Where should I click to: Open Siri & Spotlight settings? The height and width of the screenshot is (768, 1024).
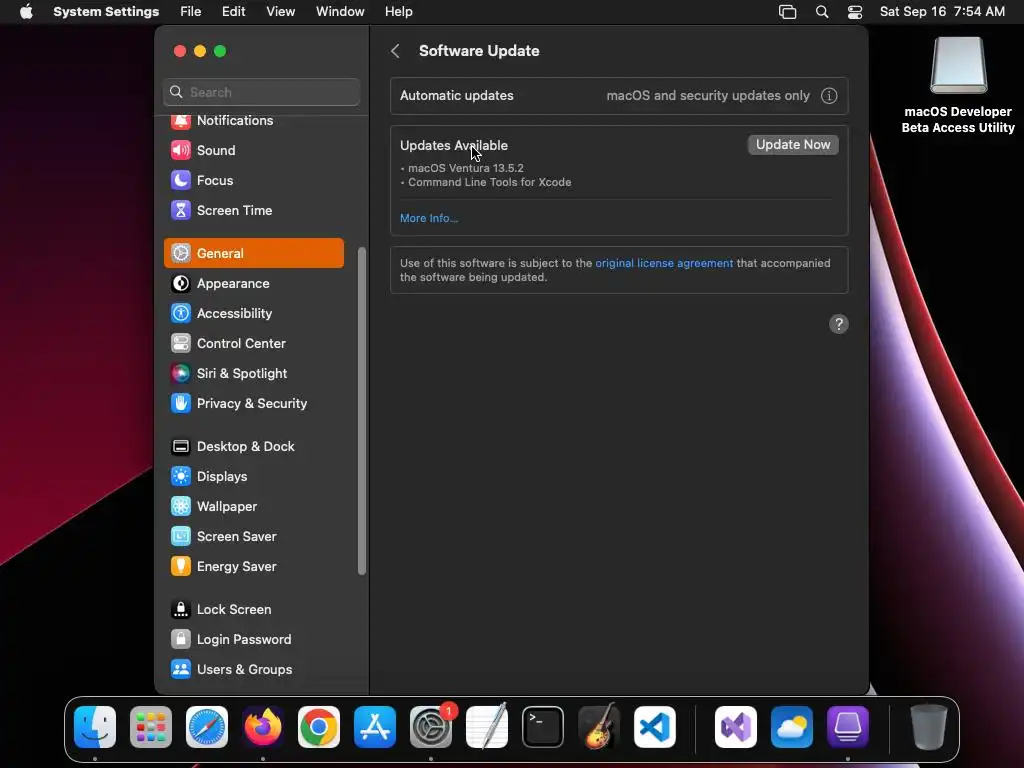pyautogui.click(x=253, y=374)
